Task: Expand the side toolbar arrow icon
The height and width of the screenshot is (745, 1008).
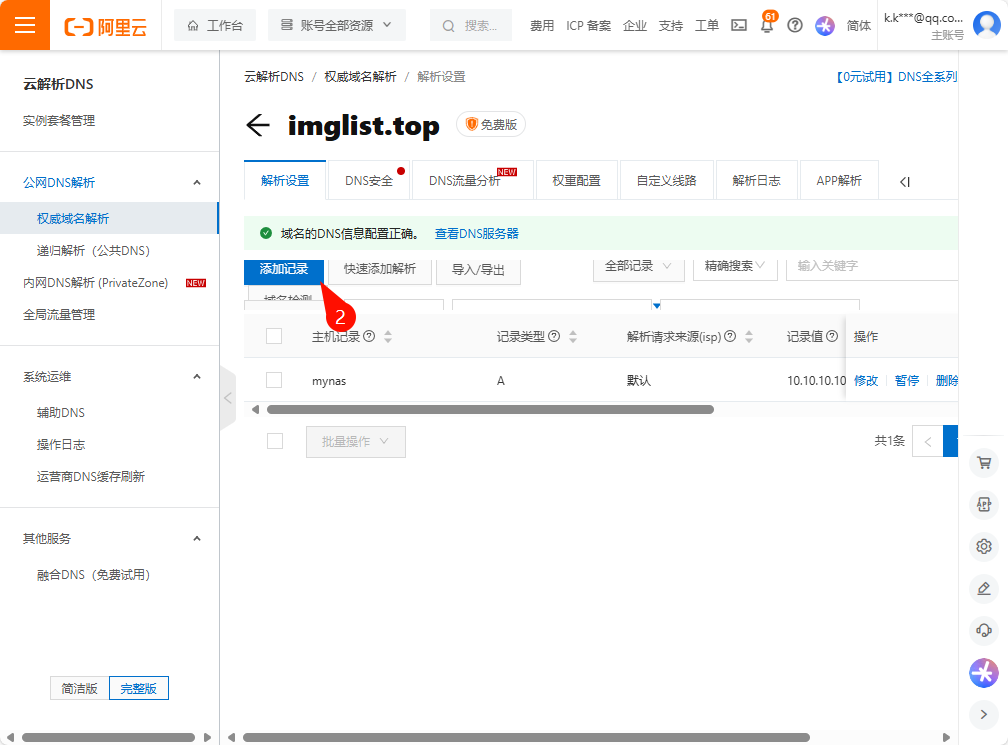Action: tap(984, 714)
